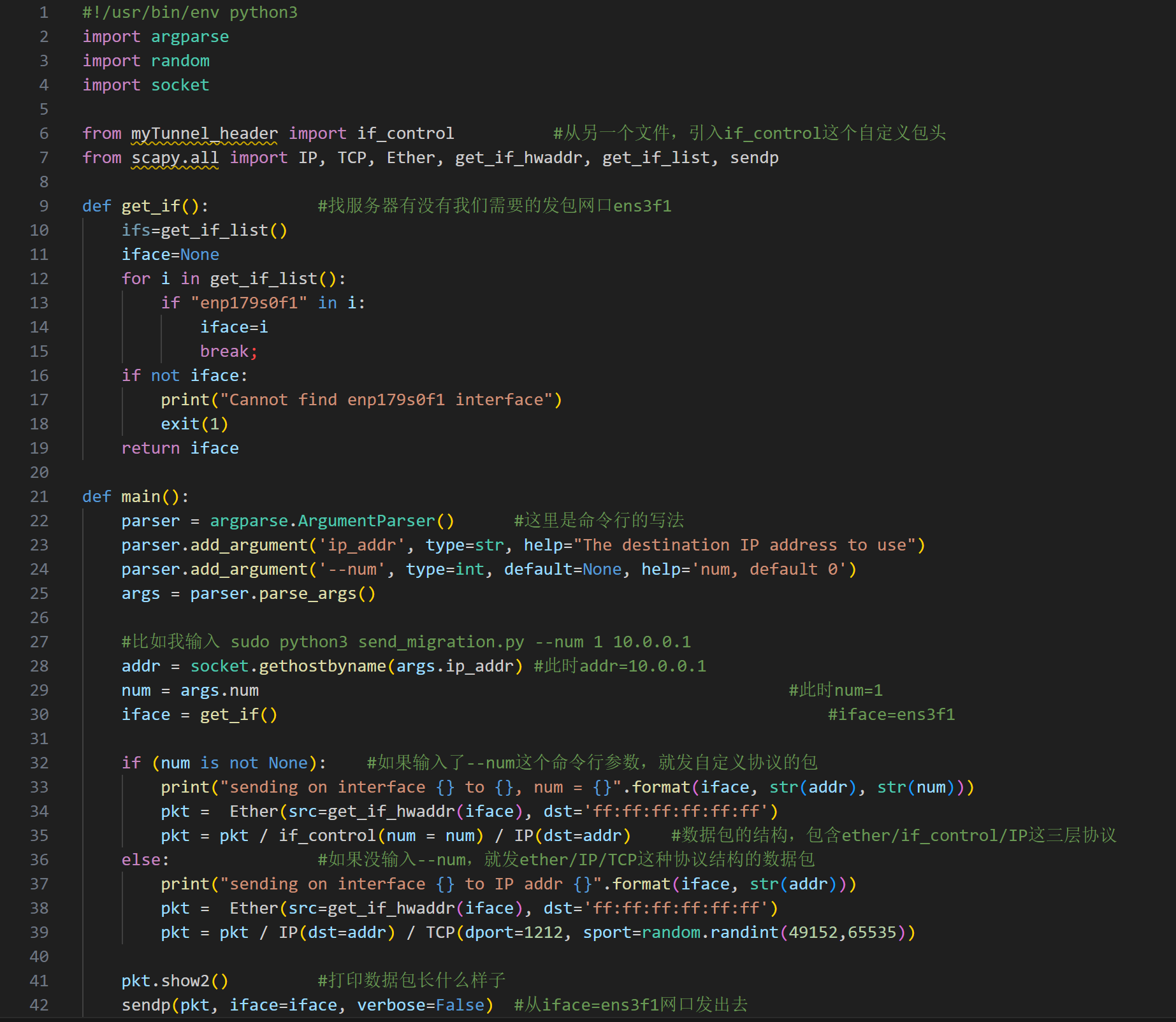The width and height of the screenshot is (1176, 1022).
Task: Click 'iface=None' on line 11
Action: pyautogui.click(x=171, y=255)
